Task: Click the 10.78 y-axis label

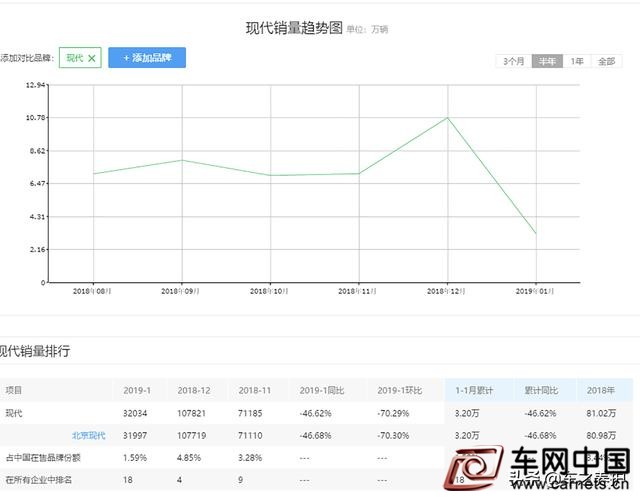Action: pyautogui.click(x=36, y=118)
